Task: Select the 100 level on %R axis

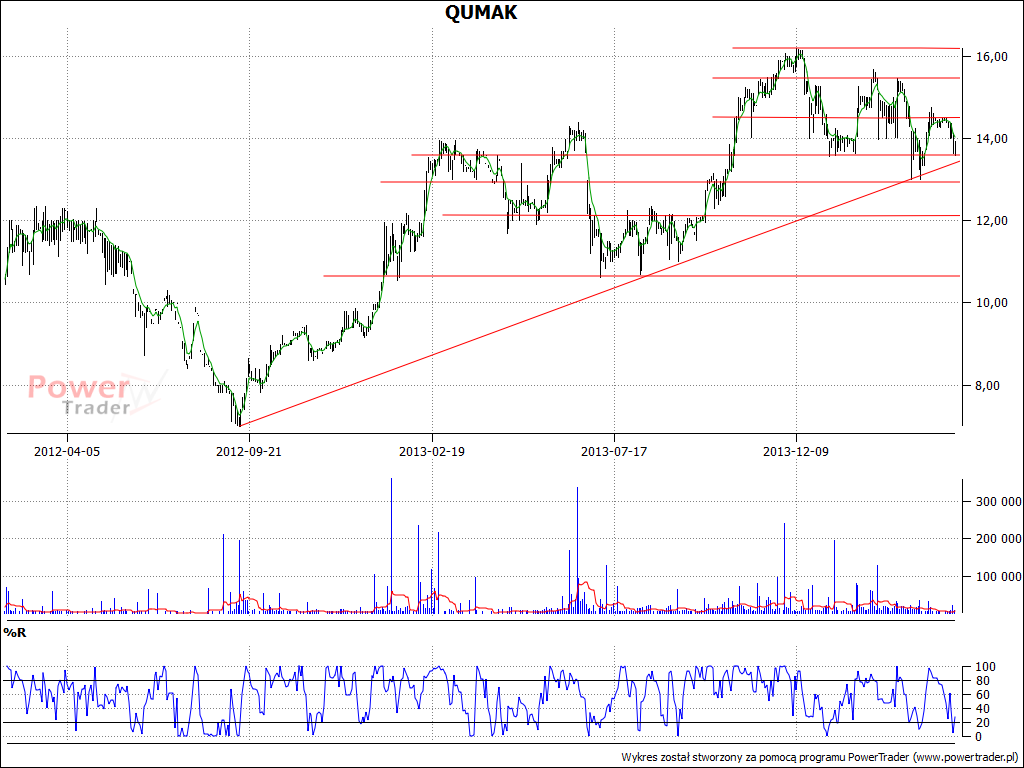Action: tap(984, 667)
